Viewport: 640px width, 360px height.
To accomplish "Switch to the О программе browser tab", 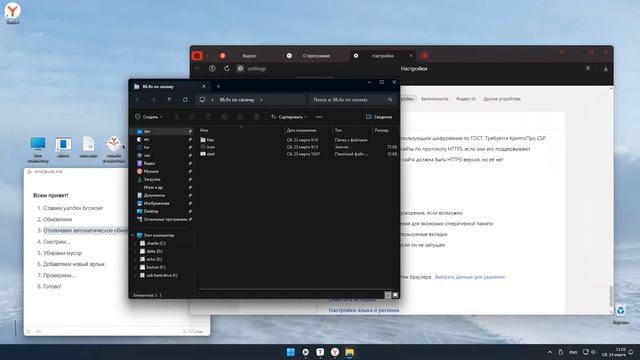I will (316, 56).
